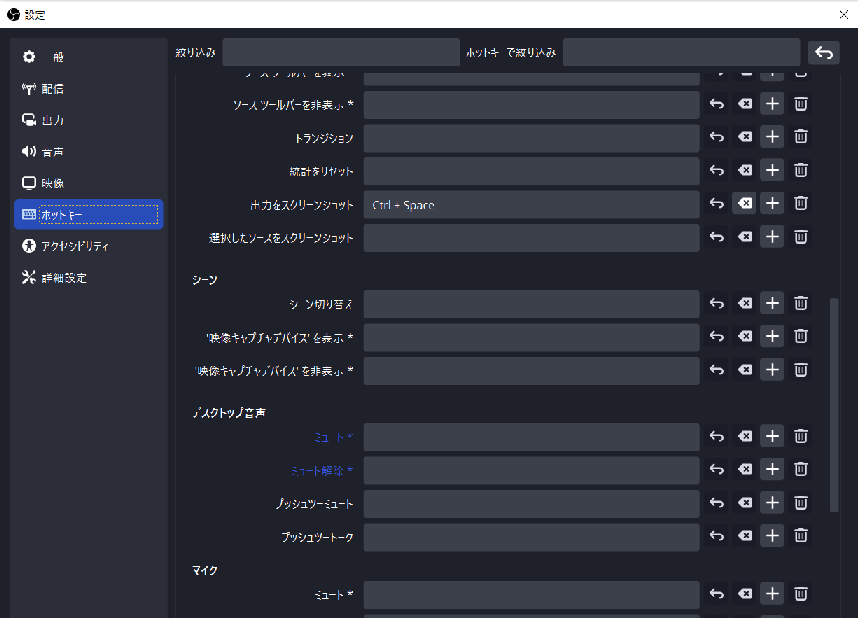Click the 絞り込み filter input field
The width and height of the screenshot is (858, 618).
tap(340, 51)
